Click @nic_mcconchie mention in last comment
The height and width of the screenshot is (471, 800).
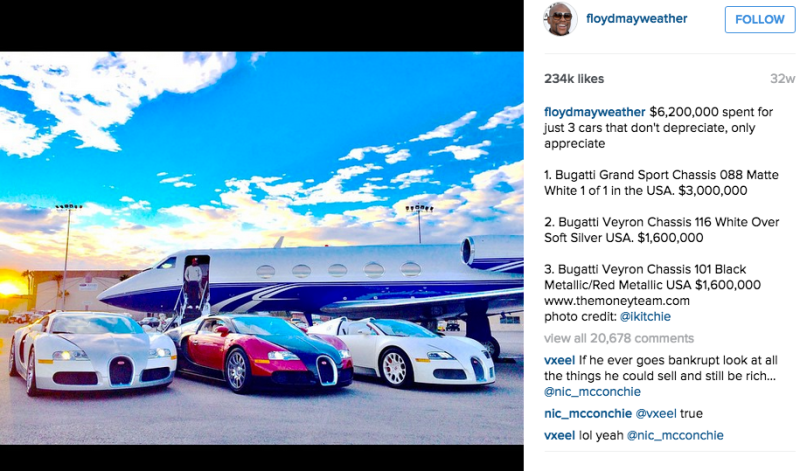coord(674,435)
